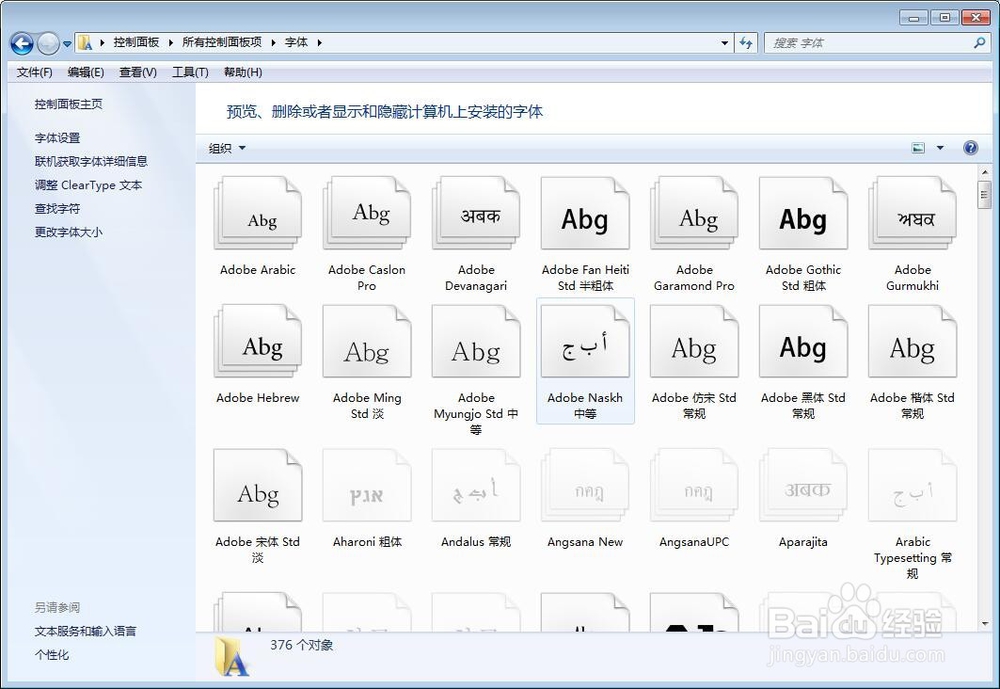This screenshot has height=689, width=1000.
Task: Click the Adobe Gurmukhi font icon
Action: pyautogui.click(x=912, y=213)
